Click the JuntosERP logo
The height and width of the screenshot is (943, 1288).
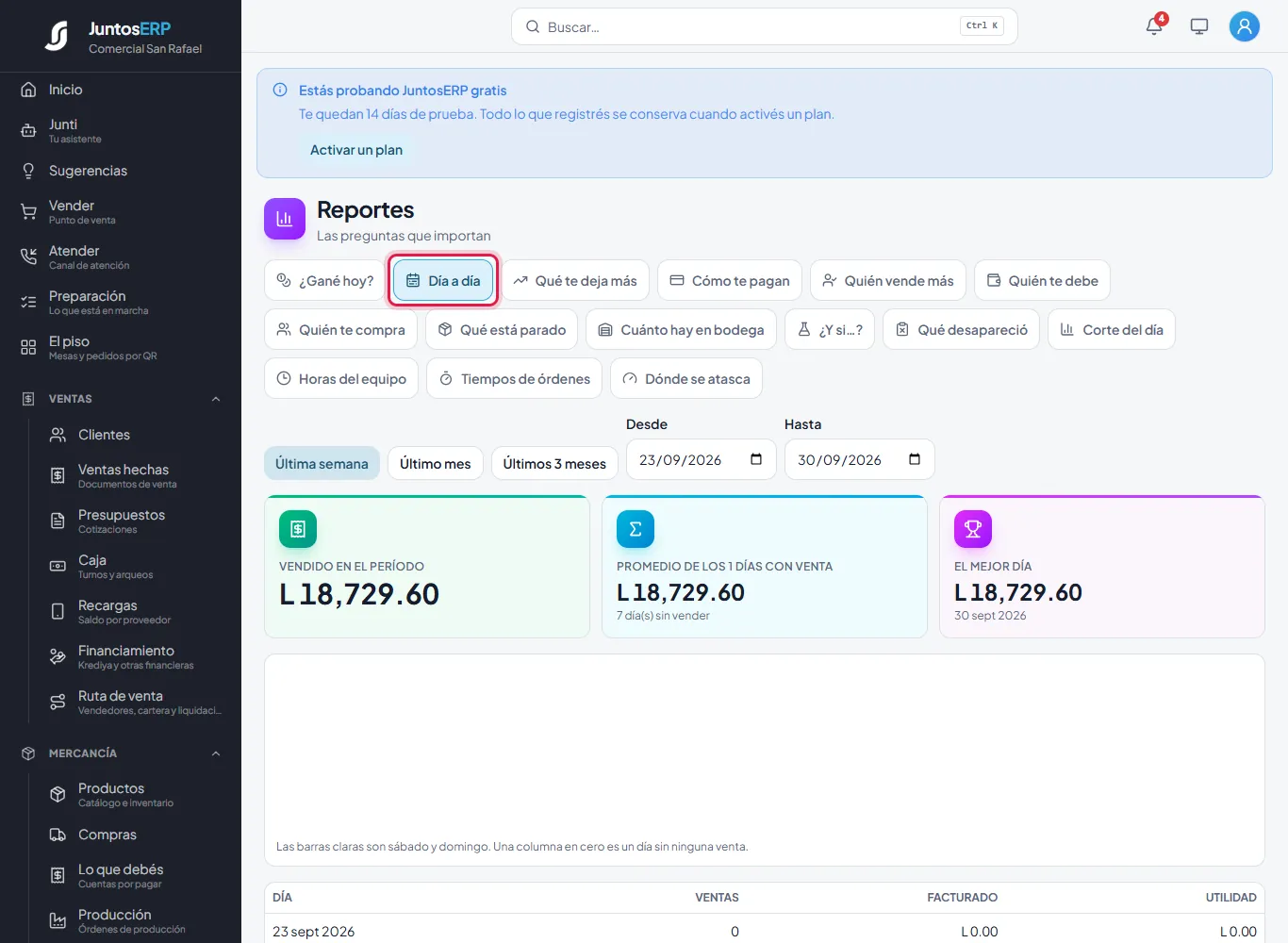[x=57, y=36]
